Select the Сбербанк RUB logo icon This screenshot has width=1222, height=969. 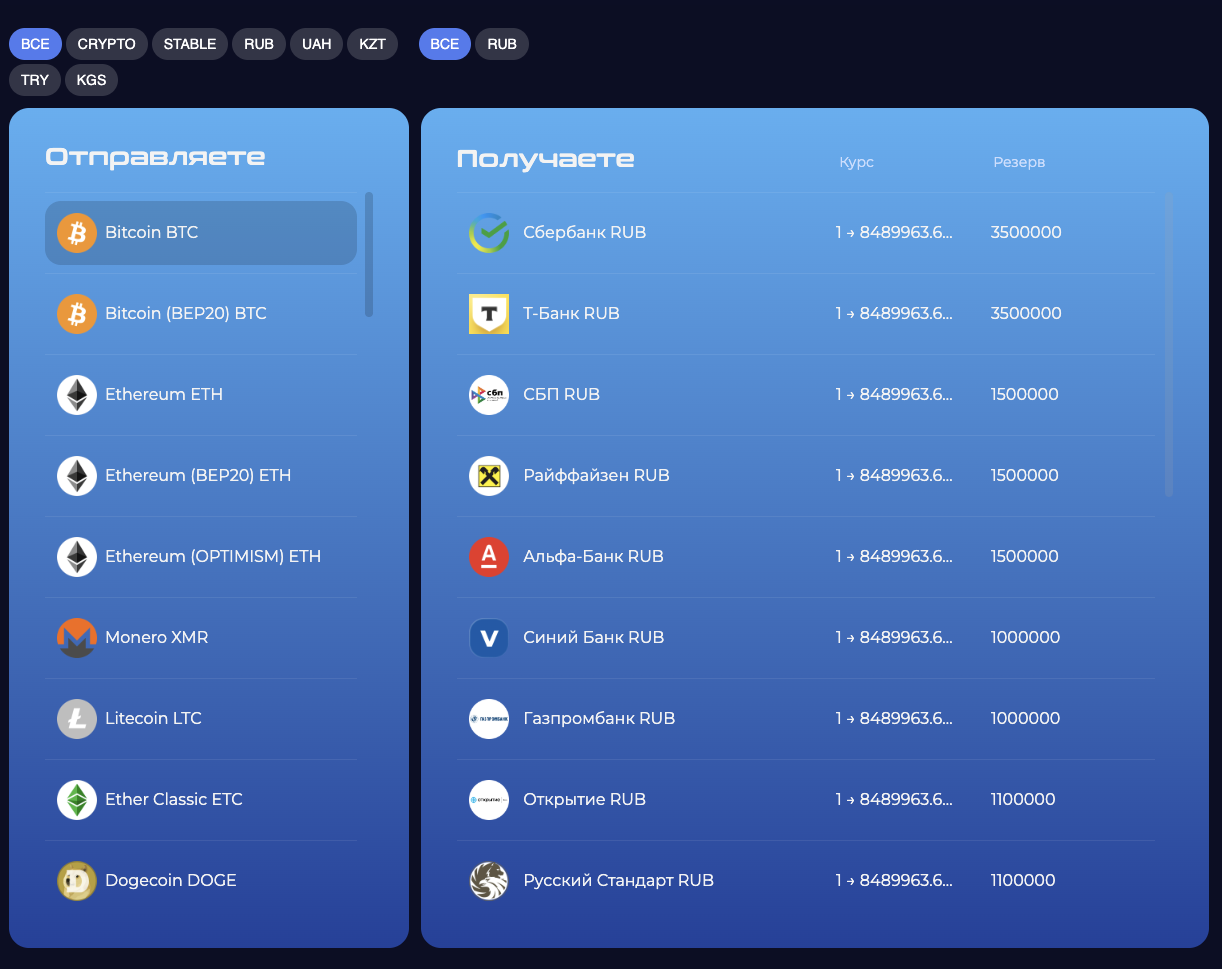489,233
